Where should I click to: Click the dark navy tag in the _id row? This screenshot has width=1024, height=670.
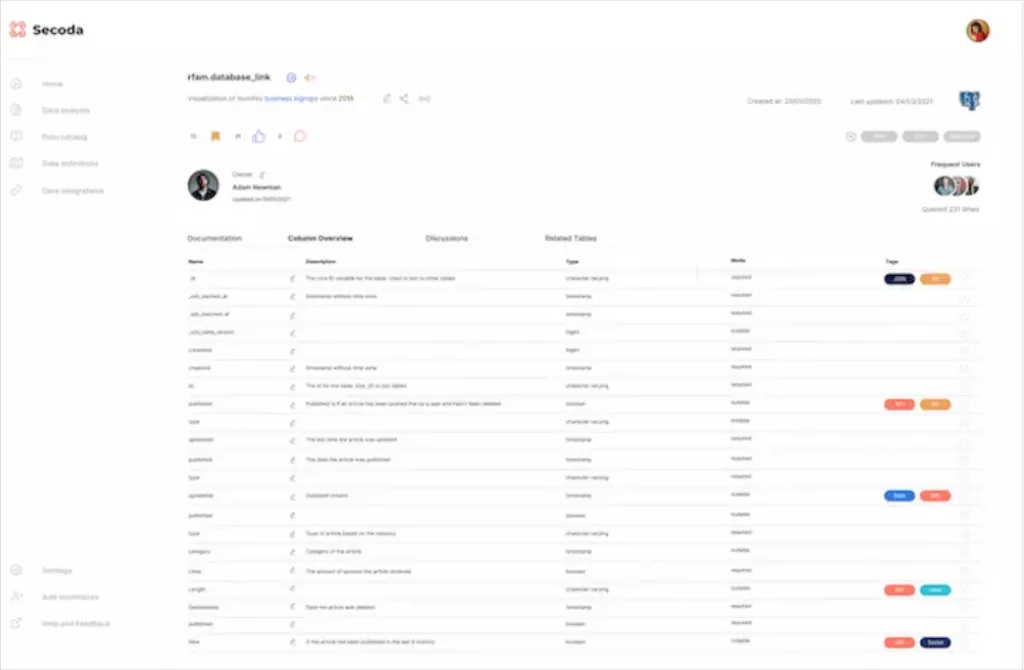click(x=899, y=279)
